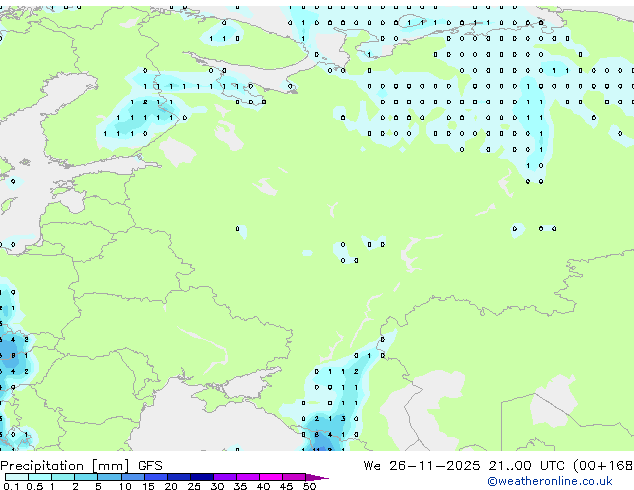Click the over-50 mm arrow tip of legend

317,477
